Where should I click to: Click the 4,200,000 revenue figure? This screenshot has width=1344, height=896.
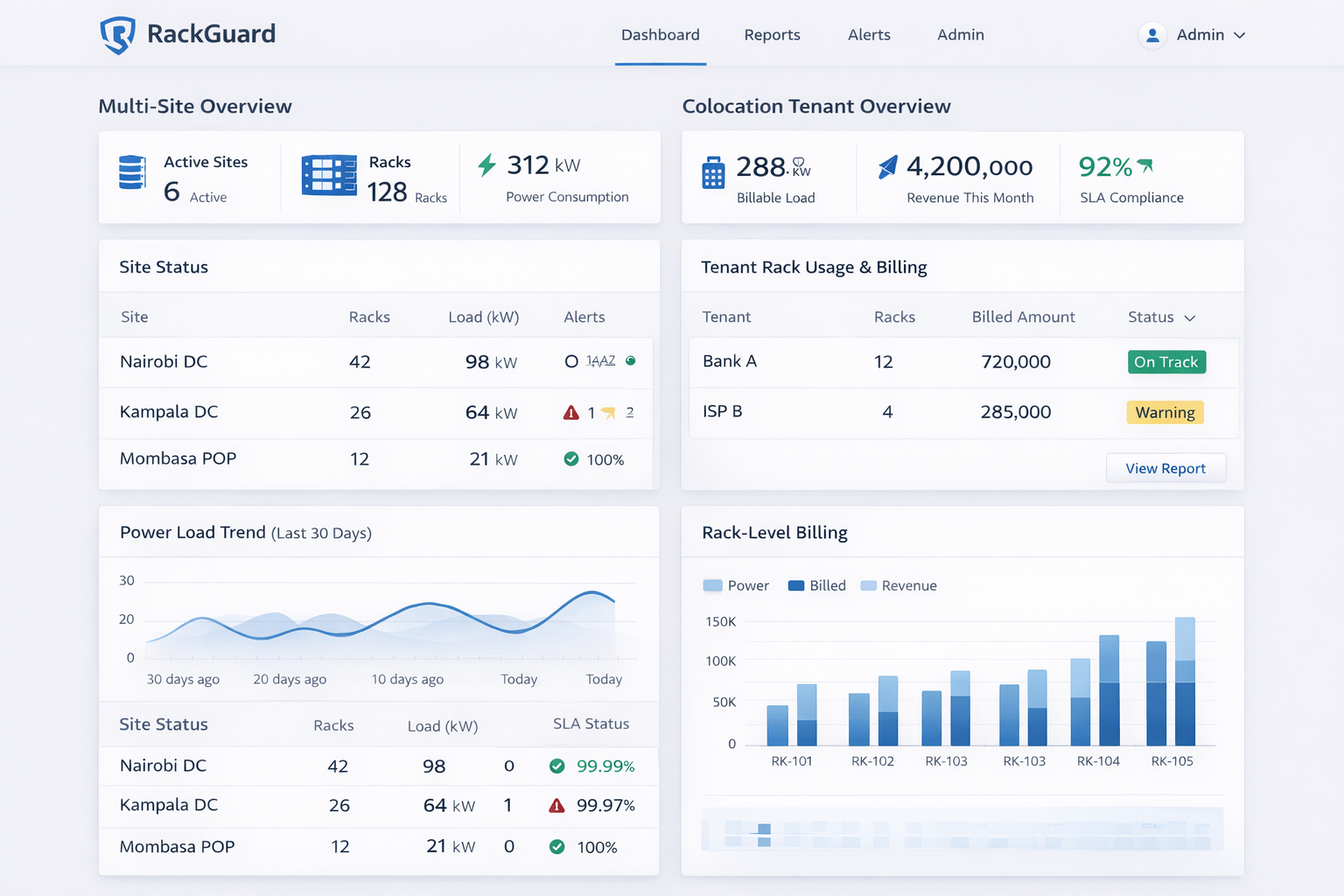(969, 166)
